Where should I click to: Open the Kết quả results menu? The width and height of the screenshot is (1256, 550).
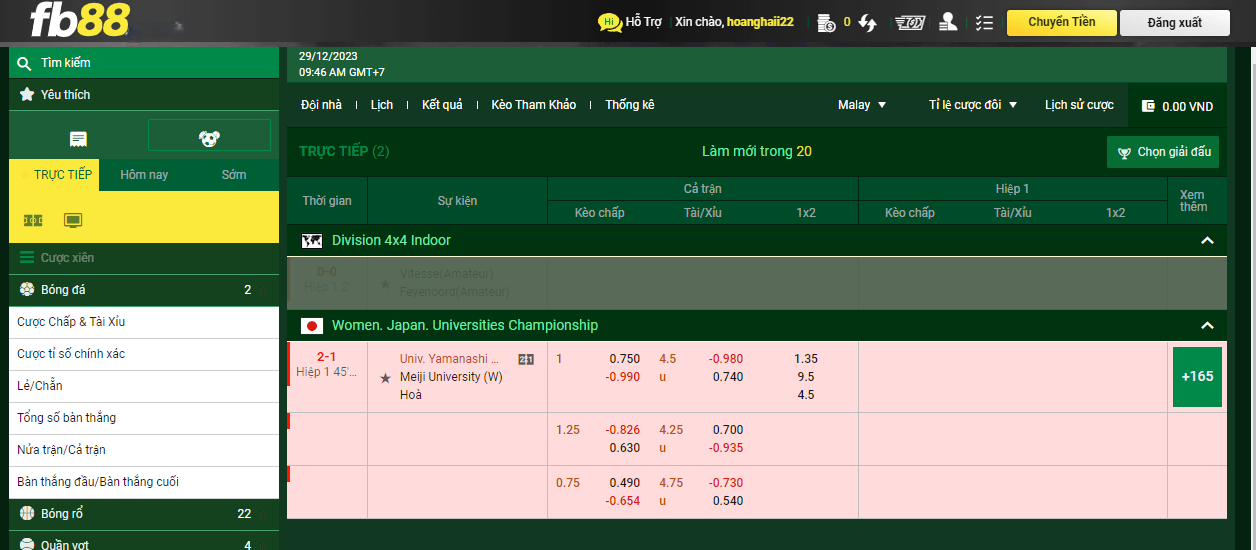(x=442, y=105)
